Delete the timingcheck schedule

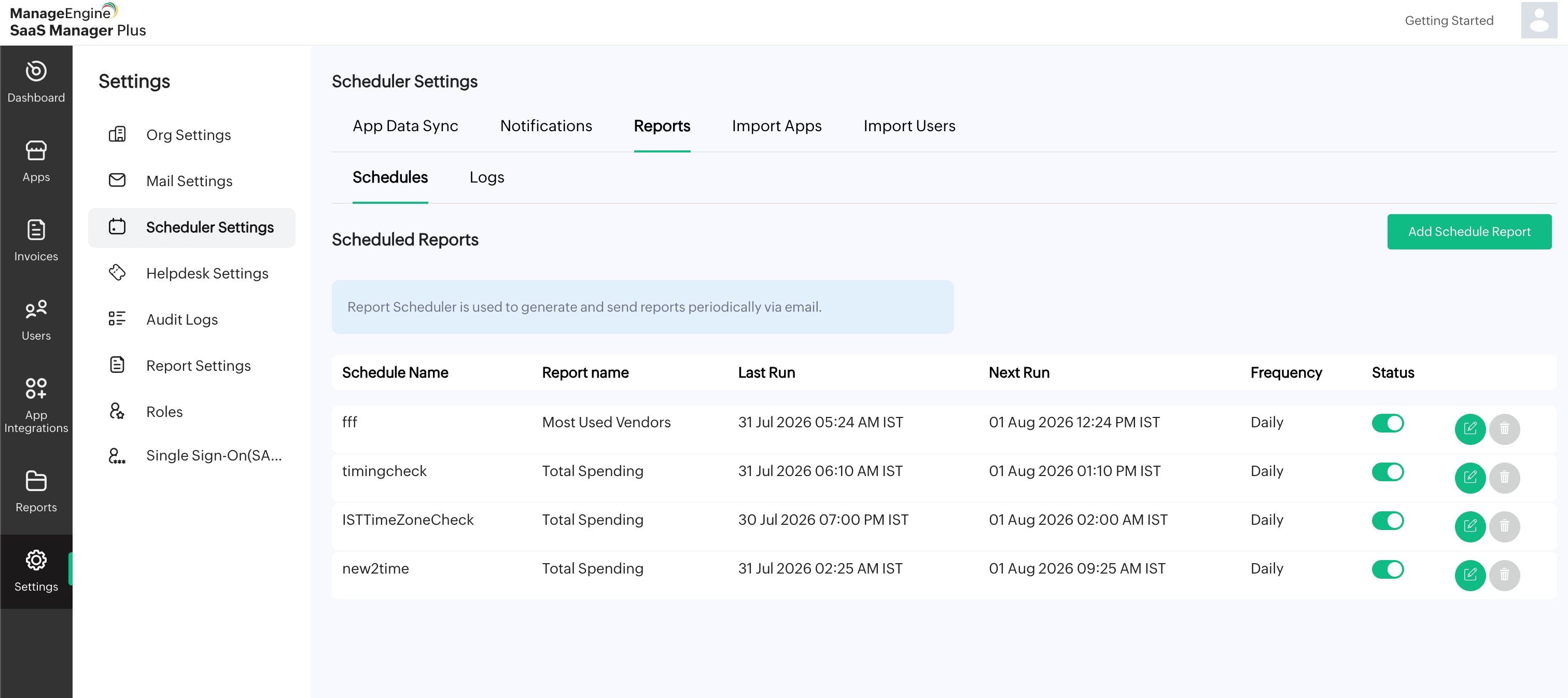tap(1504, 478)
